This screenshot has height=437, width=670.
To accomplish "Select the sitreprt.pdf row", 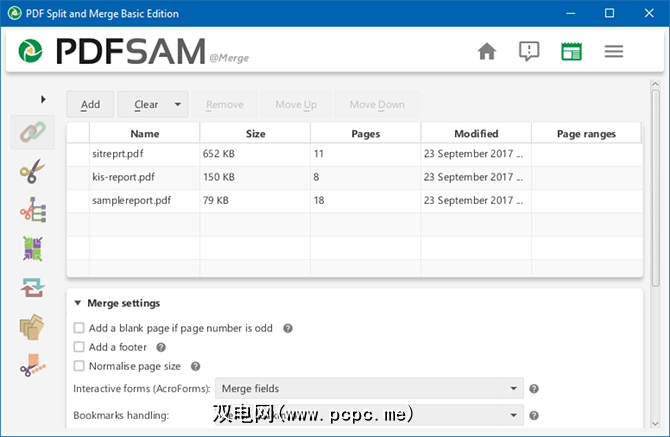I will (355, 154).
